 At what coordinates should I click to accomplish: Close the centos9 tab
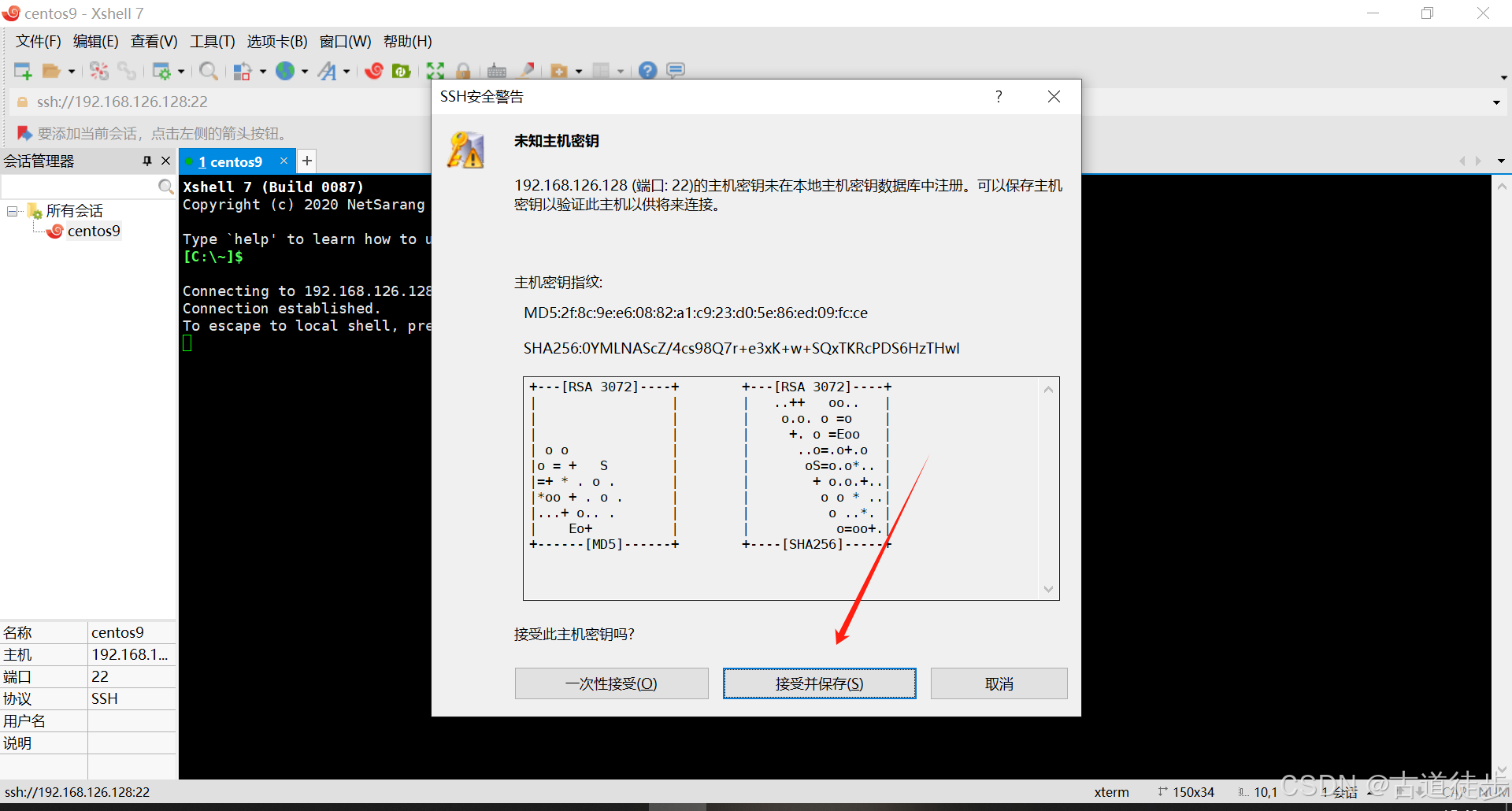coord(283,161)
